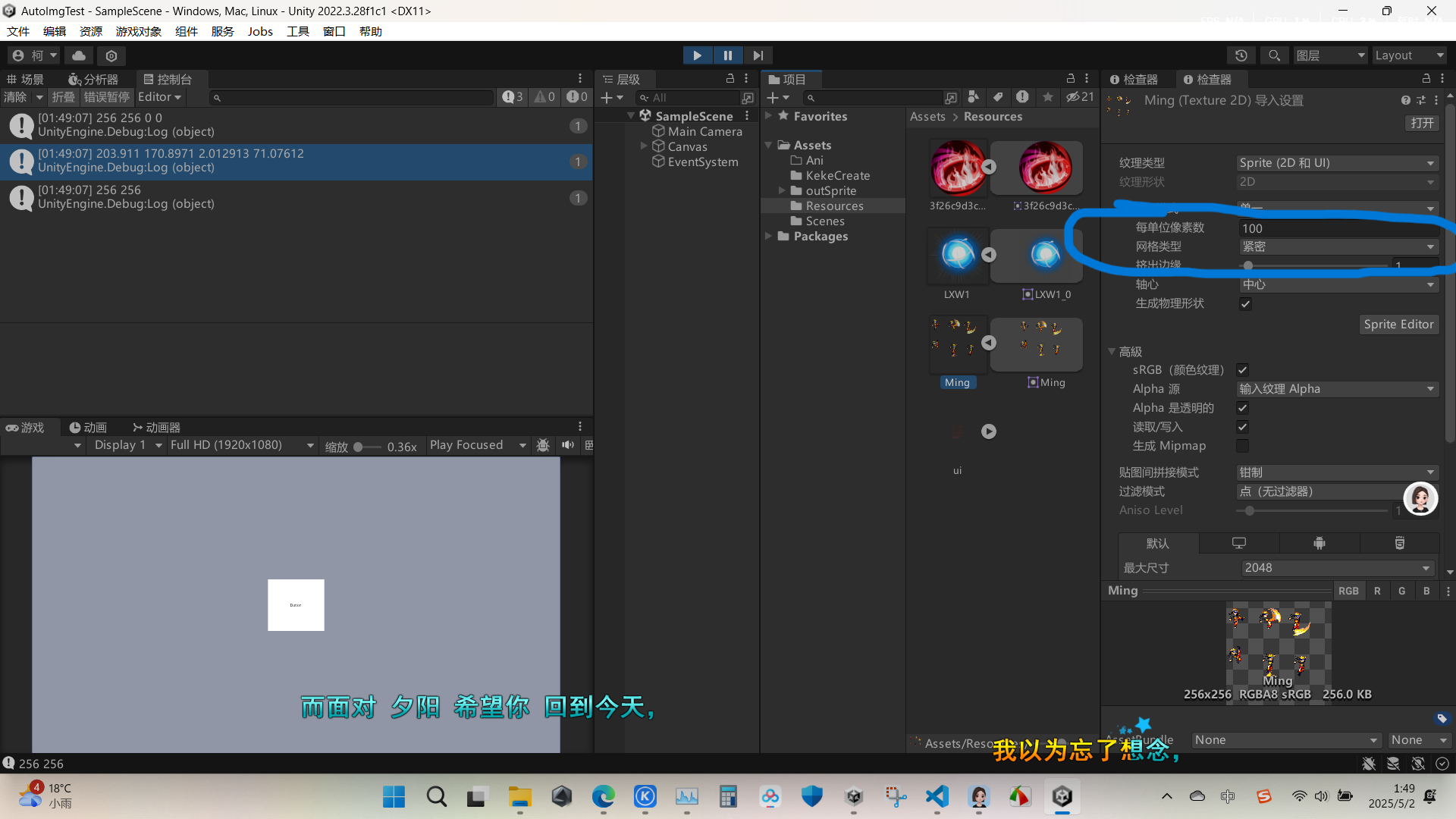This screenshot has height=819, width=1456.
Task: Open the undo history icon
Action: click(1241, 55)
